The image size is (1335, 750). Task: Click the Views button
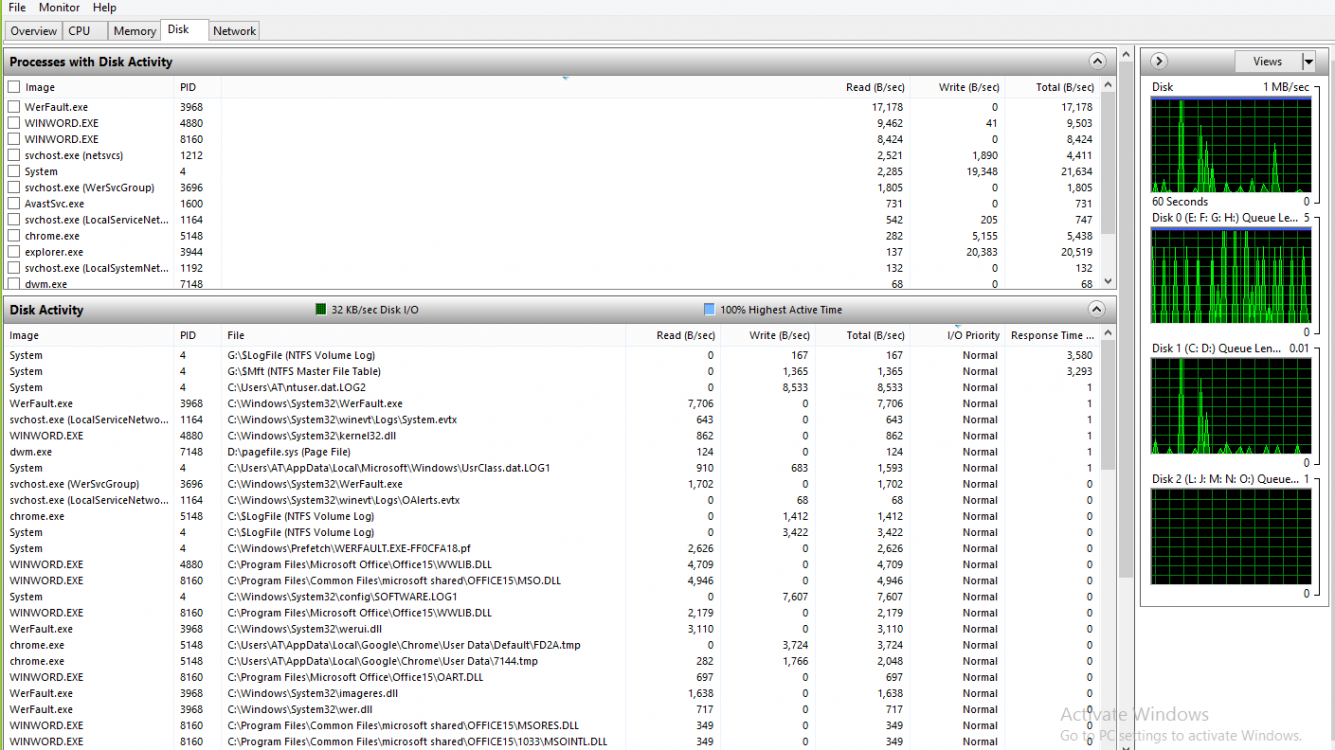tap(1268, 61)
